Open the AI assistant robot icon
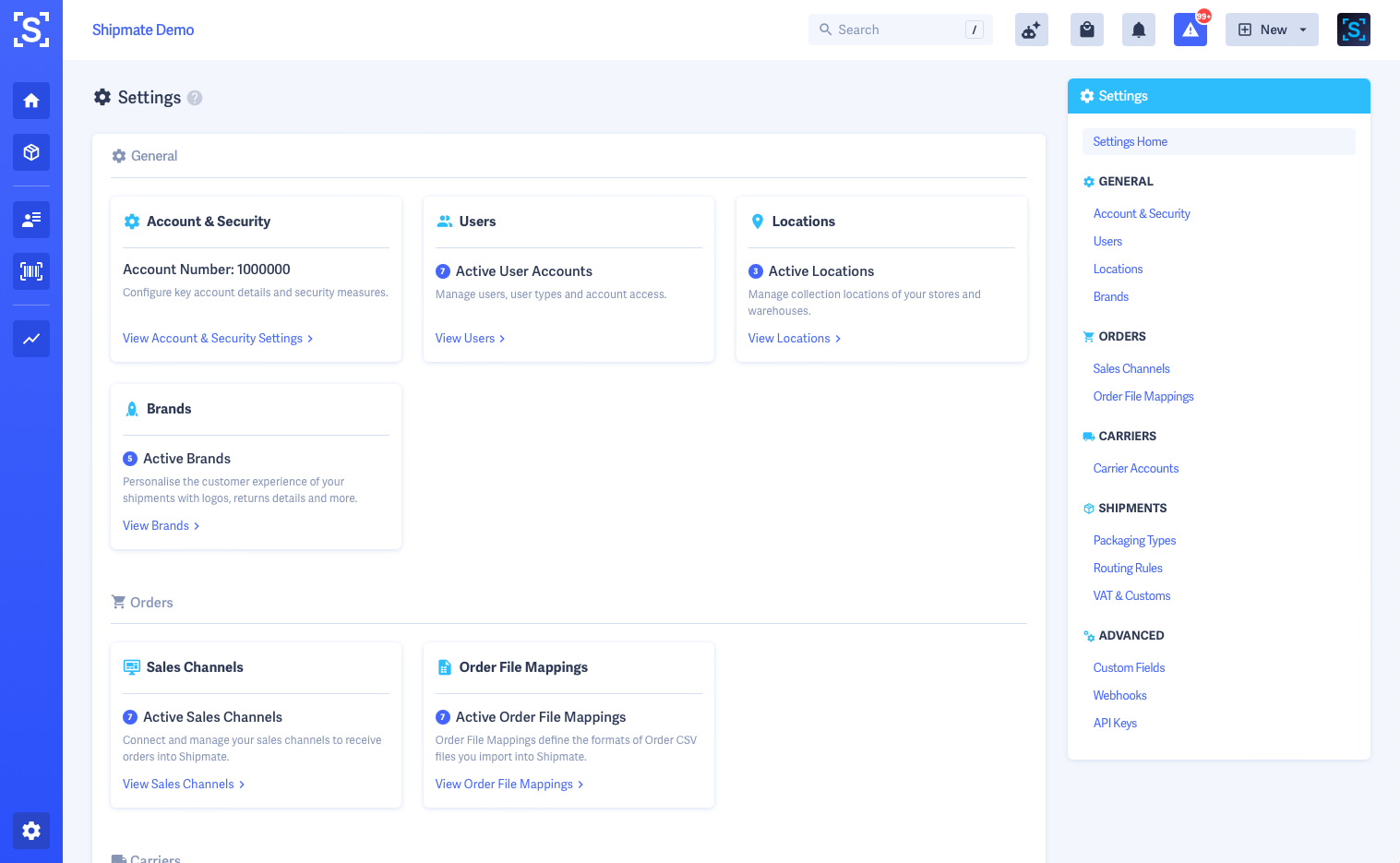This screenshot has width=1400, height=863. tap(1032, 30)
